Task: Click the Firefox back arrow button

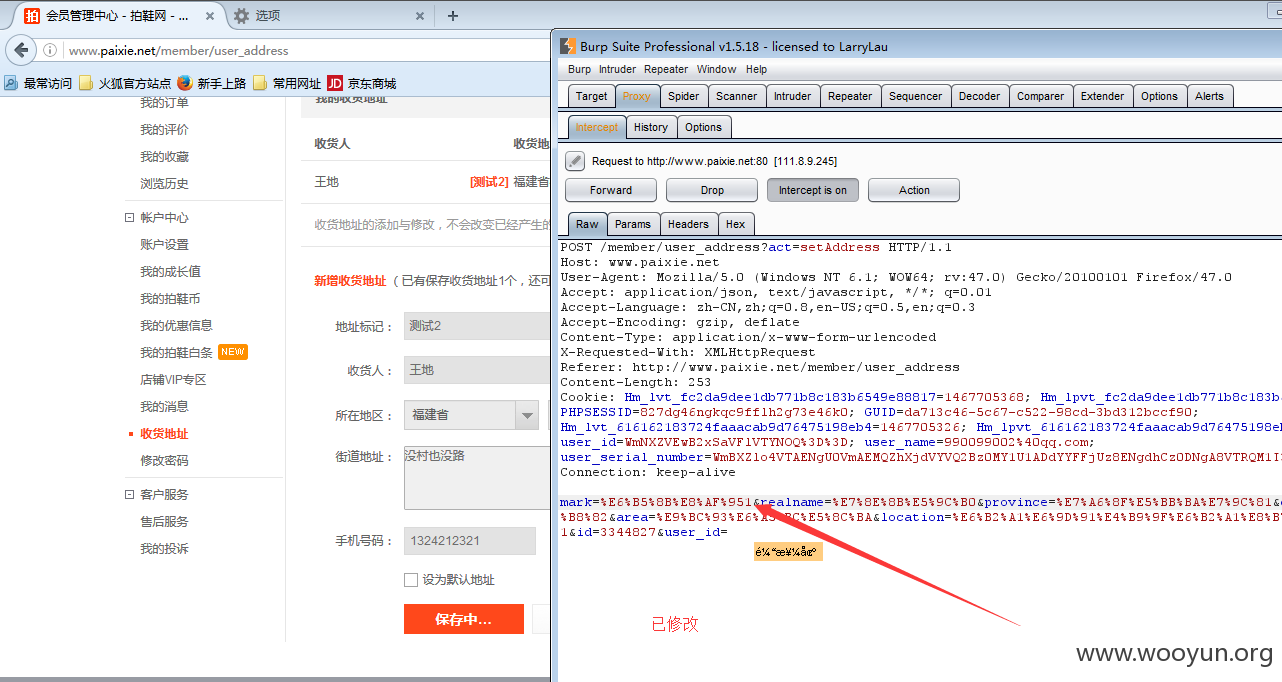Action: (22, 50)
